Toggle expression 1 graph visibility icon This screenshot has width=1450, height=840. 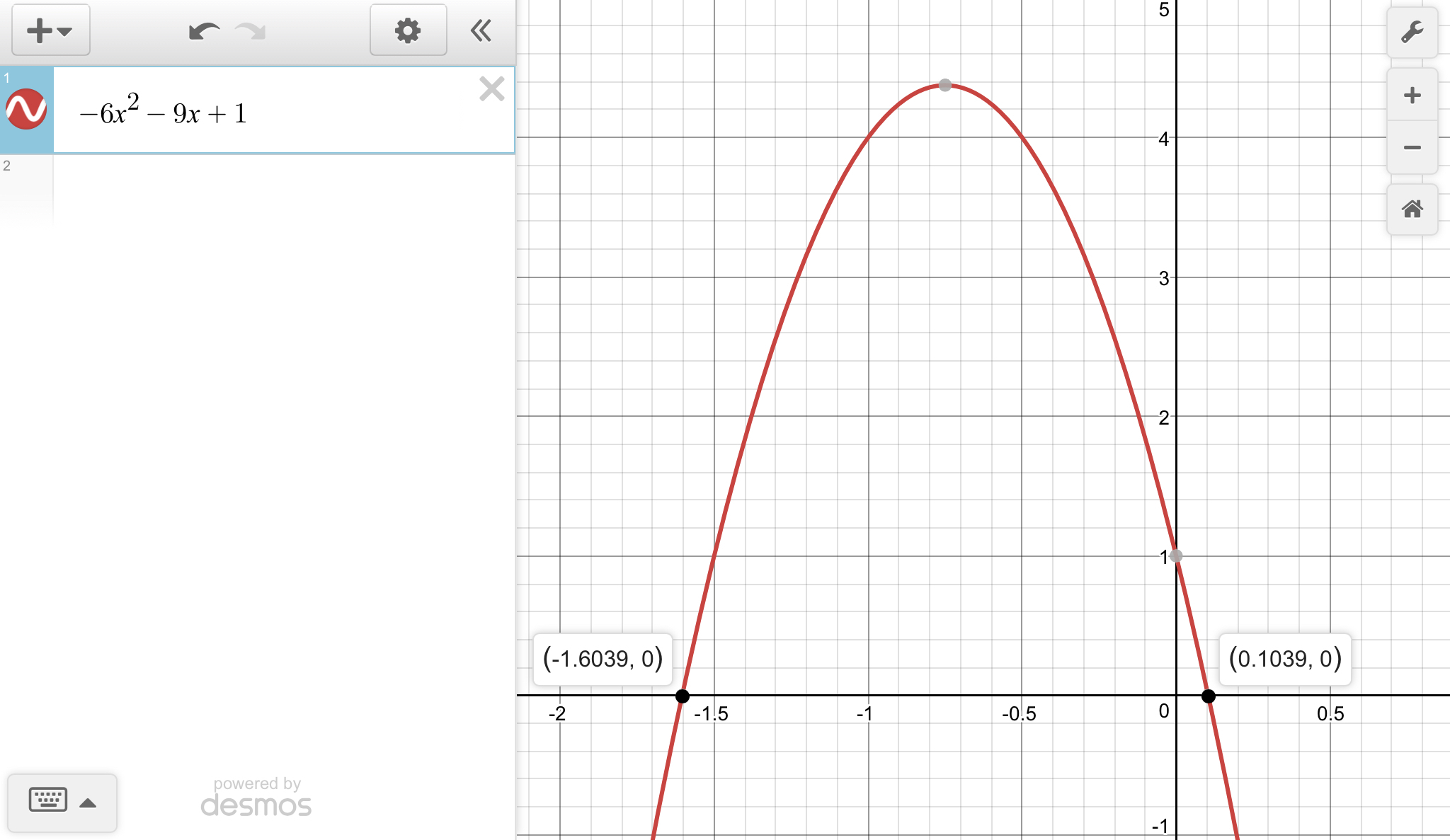(26, 110)
